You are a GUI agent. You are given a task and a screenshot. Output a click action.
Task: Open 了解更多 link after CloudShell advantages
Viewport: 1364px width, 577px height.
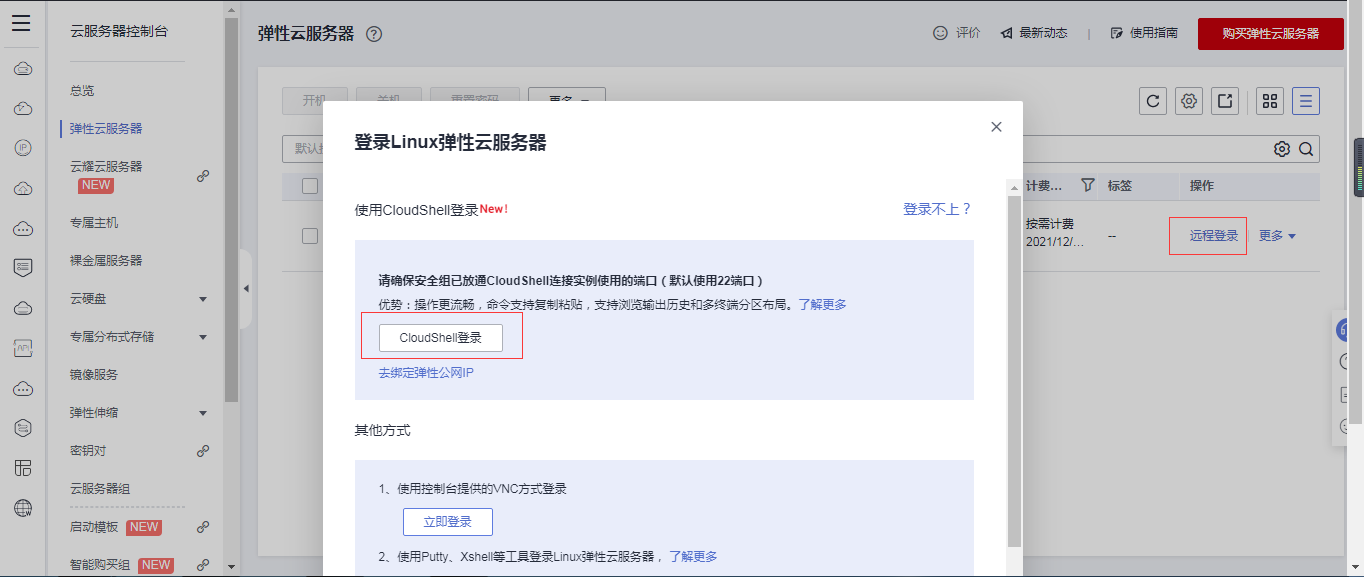[822, 304]
